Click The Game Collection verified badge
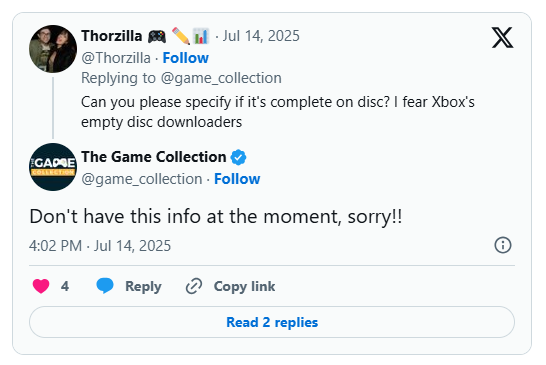Viewport: 546px width, 365px height. coord(239,157)
